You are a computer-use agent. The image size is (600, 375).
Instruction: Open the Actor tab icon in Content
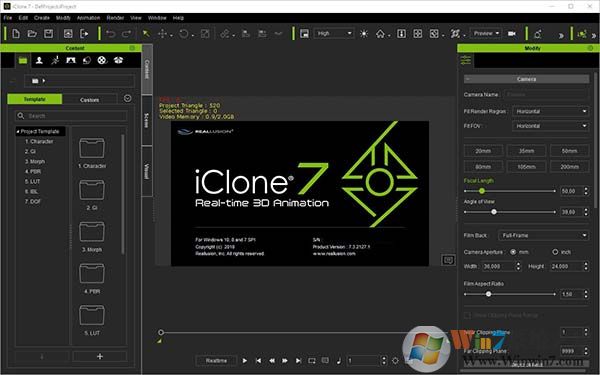(x=39, y=60)
